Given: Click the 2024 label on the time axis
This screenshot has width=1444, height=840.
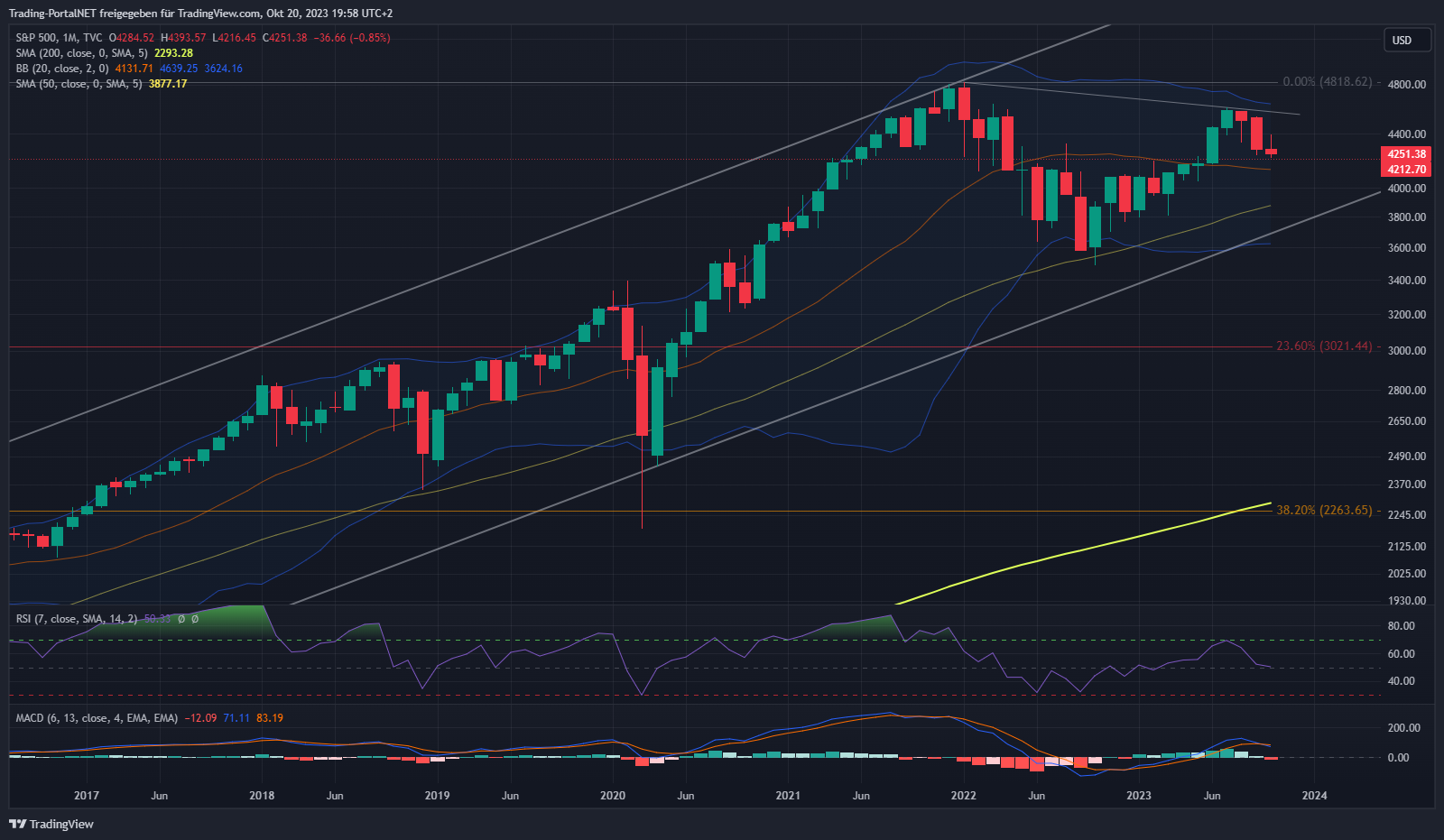Looking at the screenshot, I should [x=1314, y=796].
